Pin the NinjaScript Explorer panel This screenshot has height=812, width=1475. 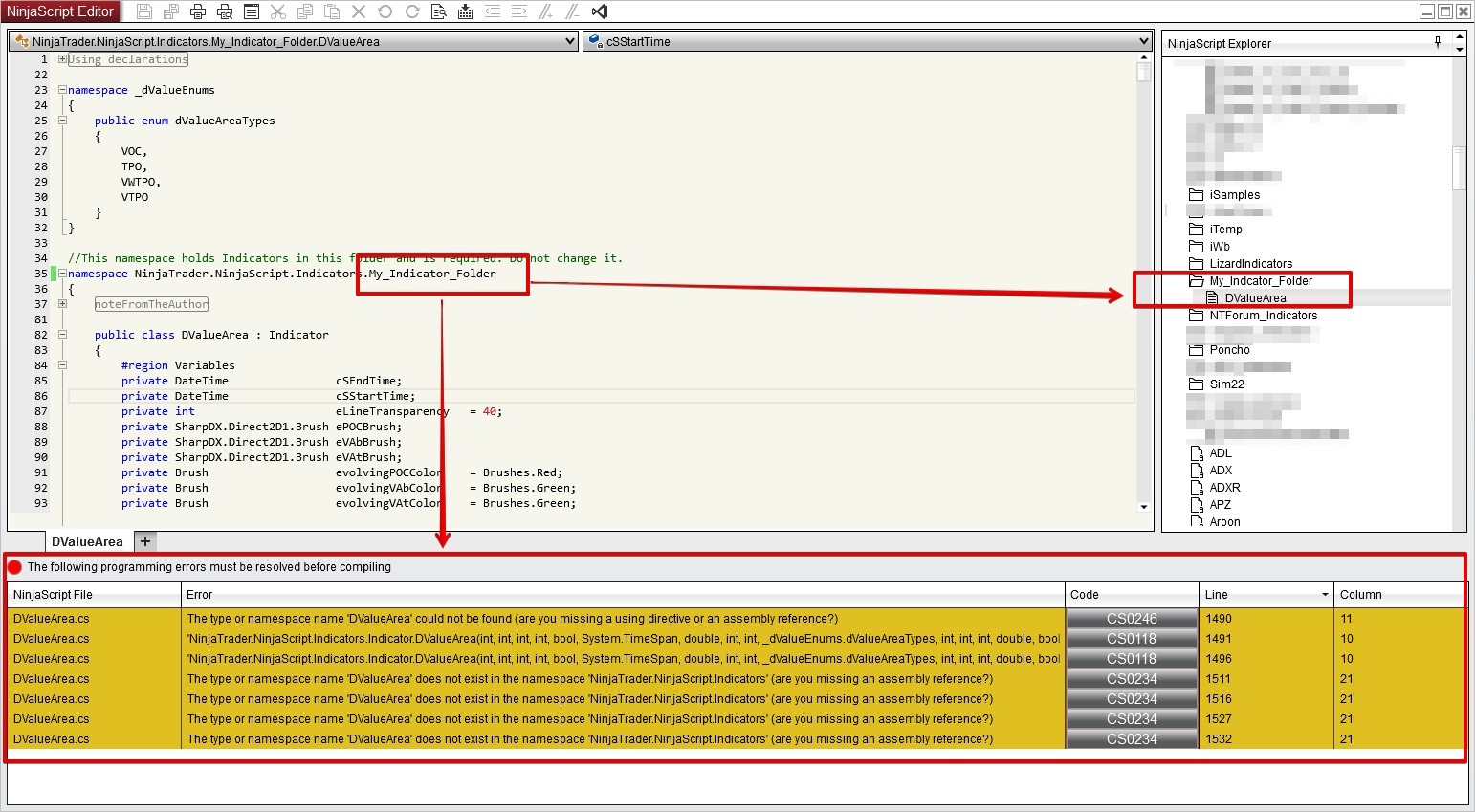(1438, 42)
